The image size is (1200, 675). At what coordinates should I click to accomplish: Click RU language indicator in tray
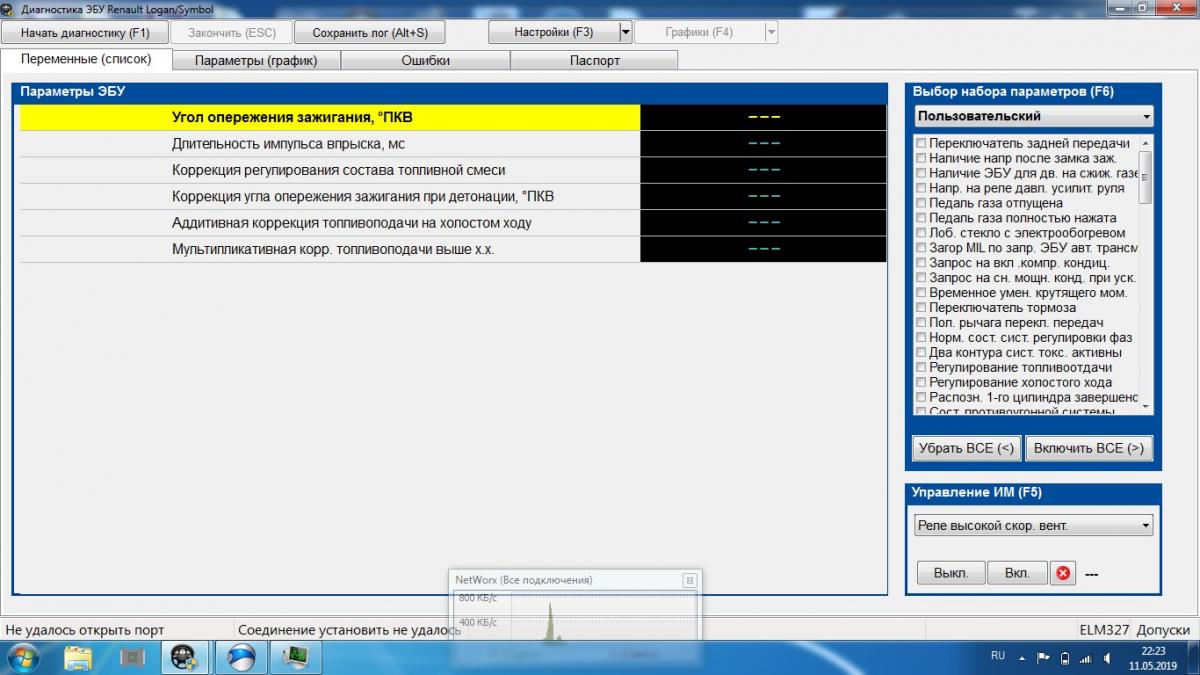coord(997,656)
